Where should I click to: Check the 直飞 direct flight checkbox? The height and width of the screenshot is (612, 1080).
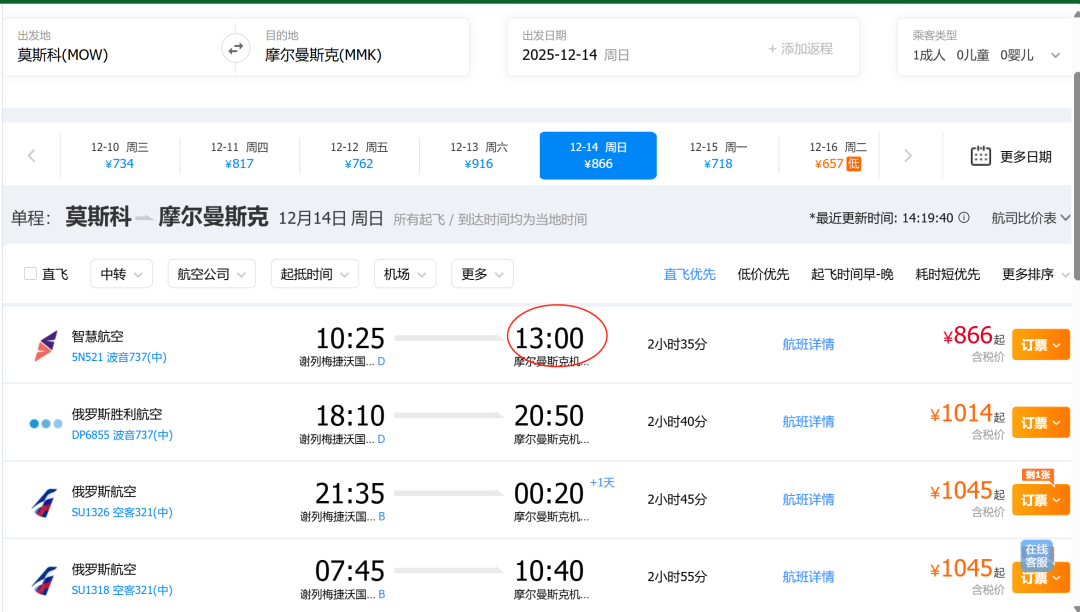coord(30,274)
